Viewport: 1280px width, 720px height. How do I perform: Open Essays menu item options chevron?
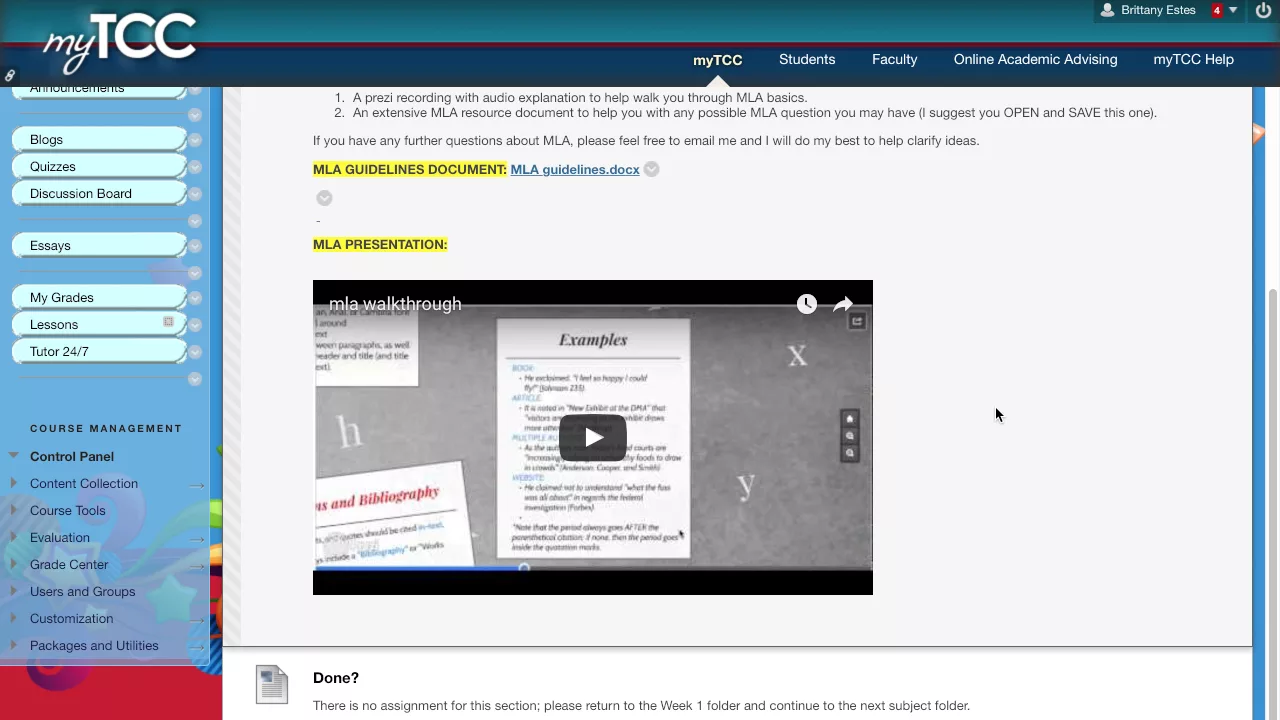[x=195, y=246]
